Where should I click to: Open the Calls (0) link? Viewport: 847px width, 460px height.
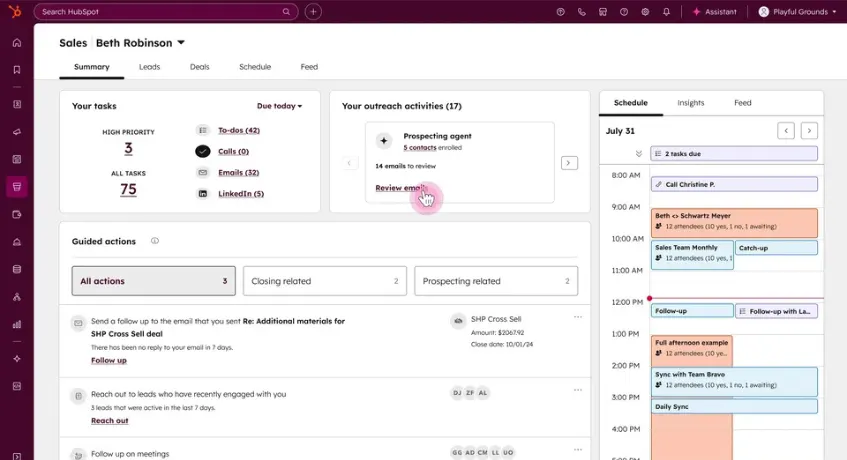click(x=233, y=151)
